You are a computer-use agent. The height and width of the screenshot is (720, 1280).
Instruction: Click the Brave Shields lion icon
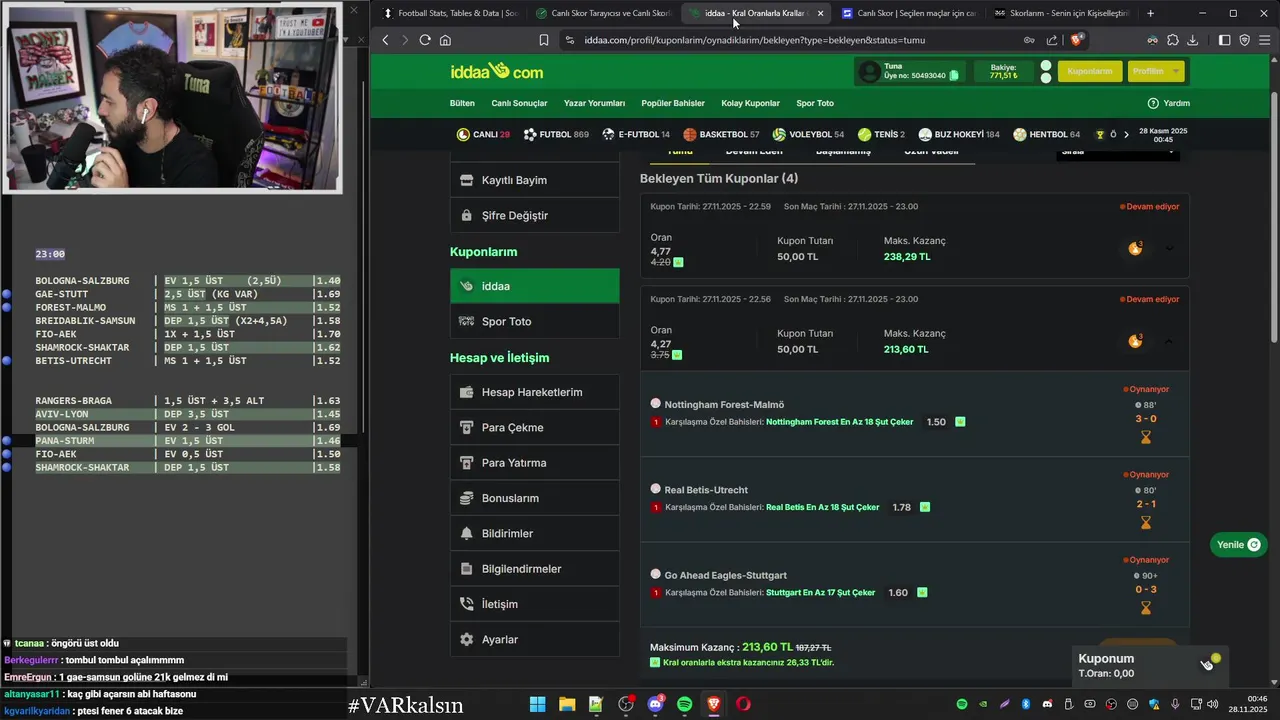[x=1077, y=40]
